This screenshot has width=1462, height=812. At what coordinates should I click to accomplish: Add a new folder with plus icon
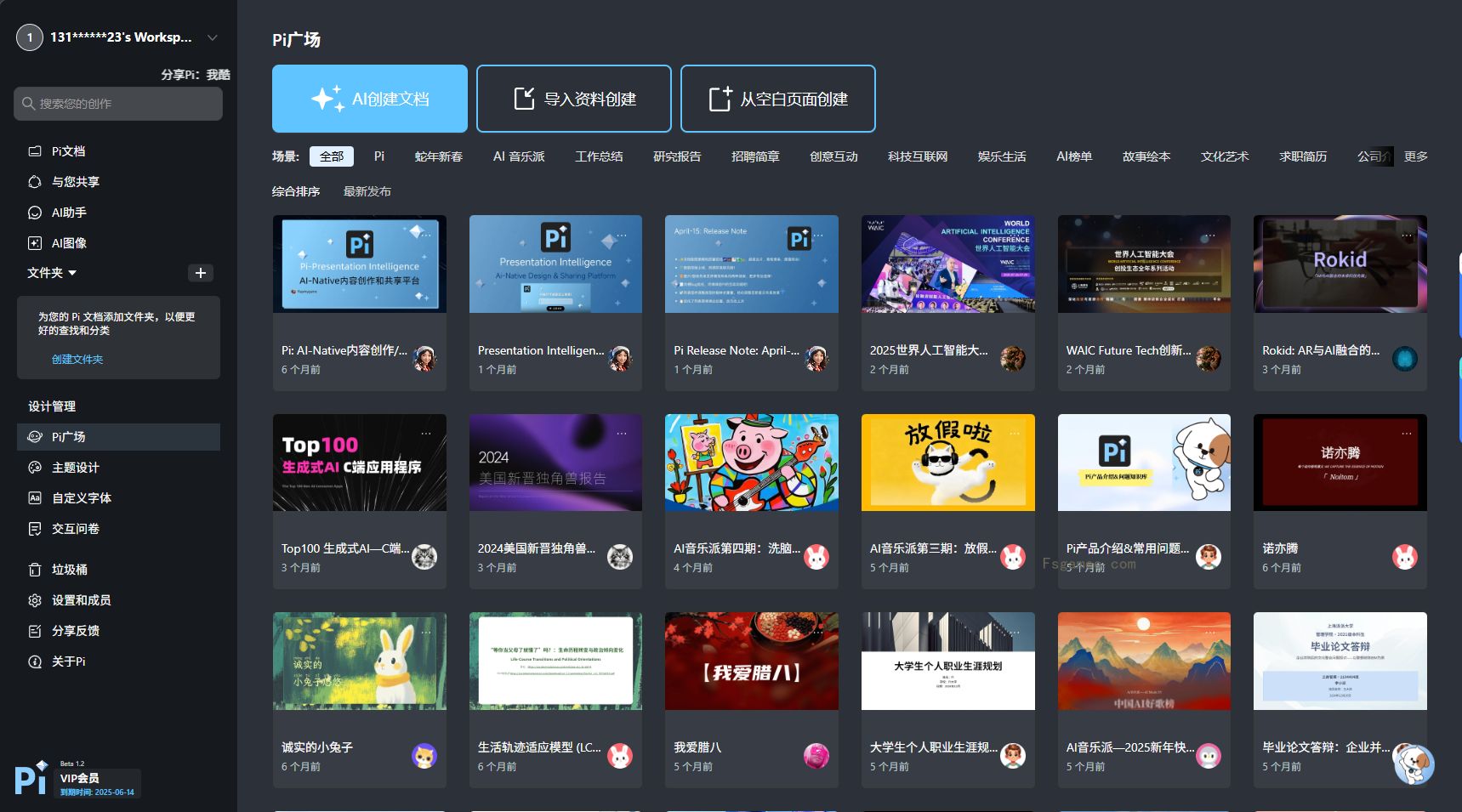200,273
